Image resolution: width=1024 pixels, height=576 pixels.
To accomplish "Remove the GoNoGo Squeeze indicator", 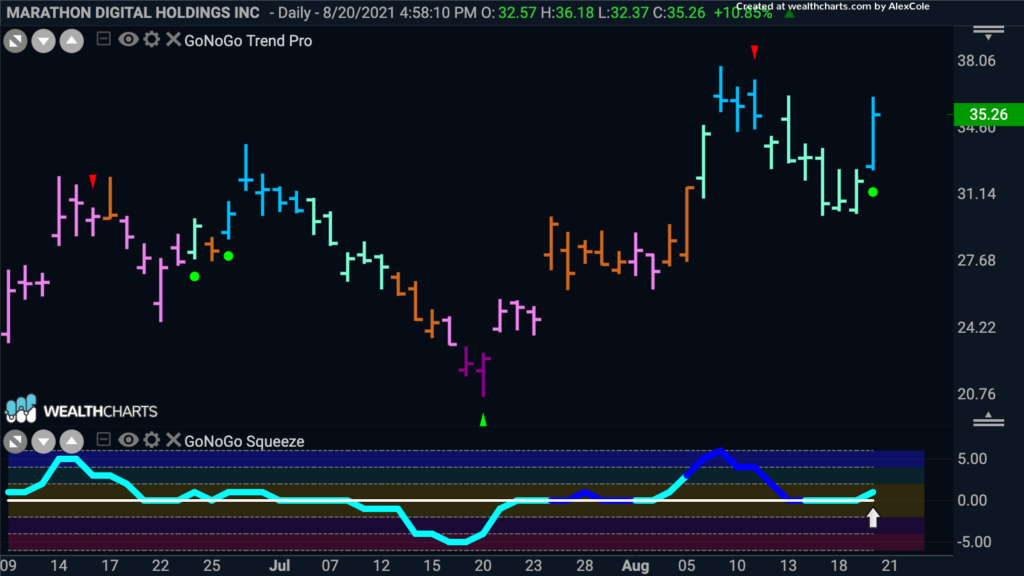I will coord(173,440).
